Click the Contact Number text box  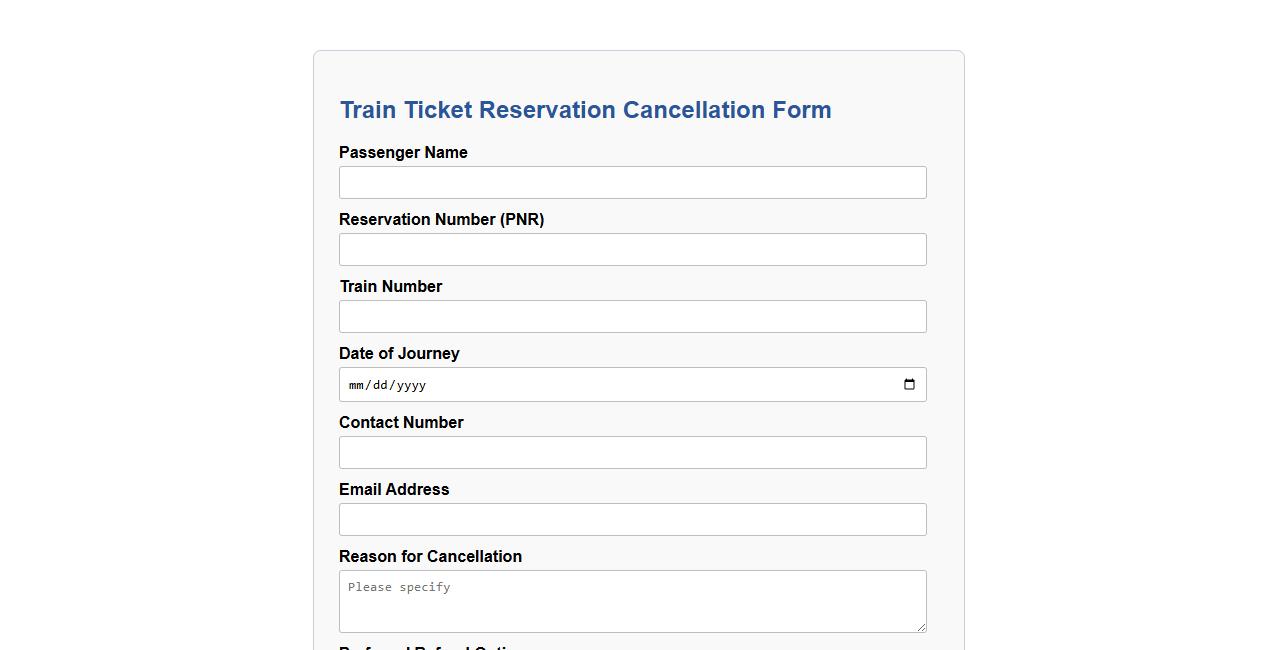click(x=632, y=452)
